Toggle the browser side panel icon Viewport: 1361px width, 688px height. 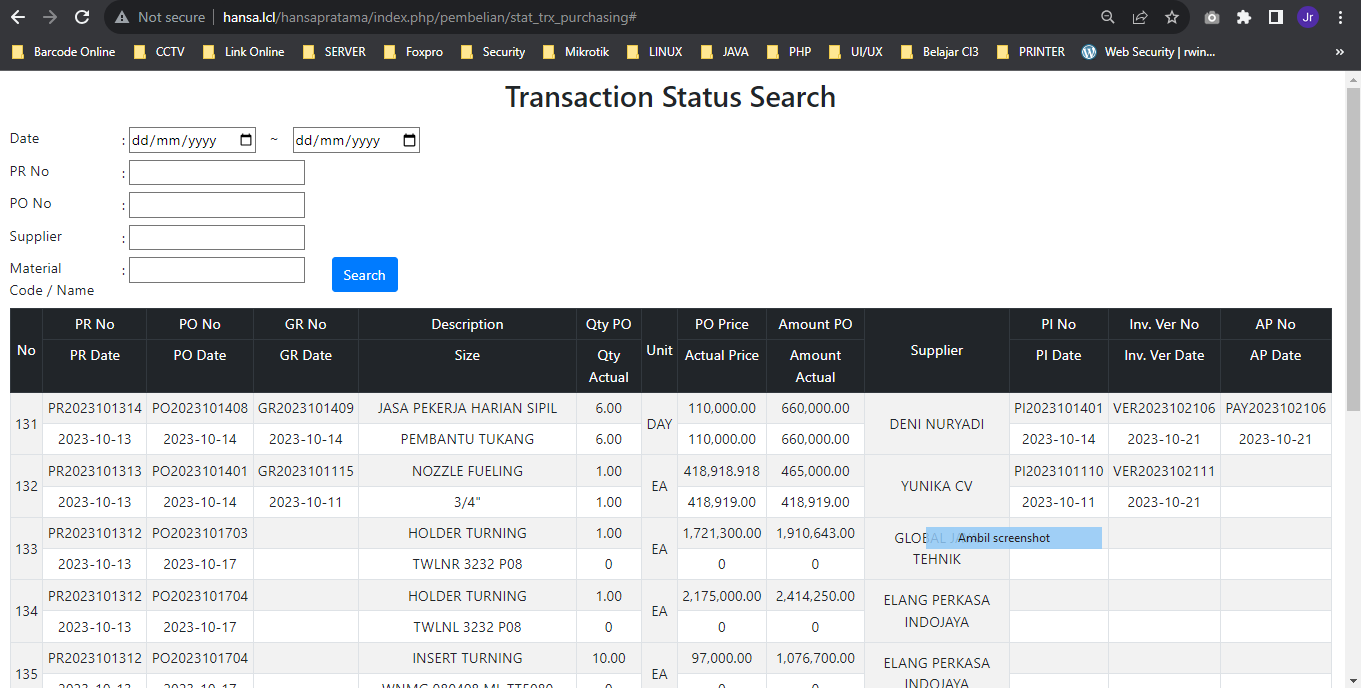[x=1276, y=17]
